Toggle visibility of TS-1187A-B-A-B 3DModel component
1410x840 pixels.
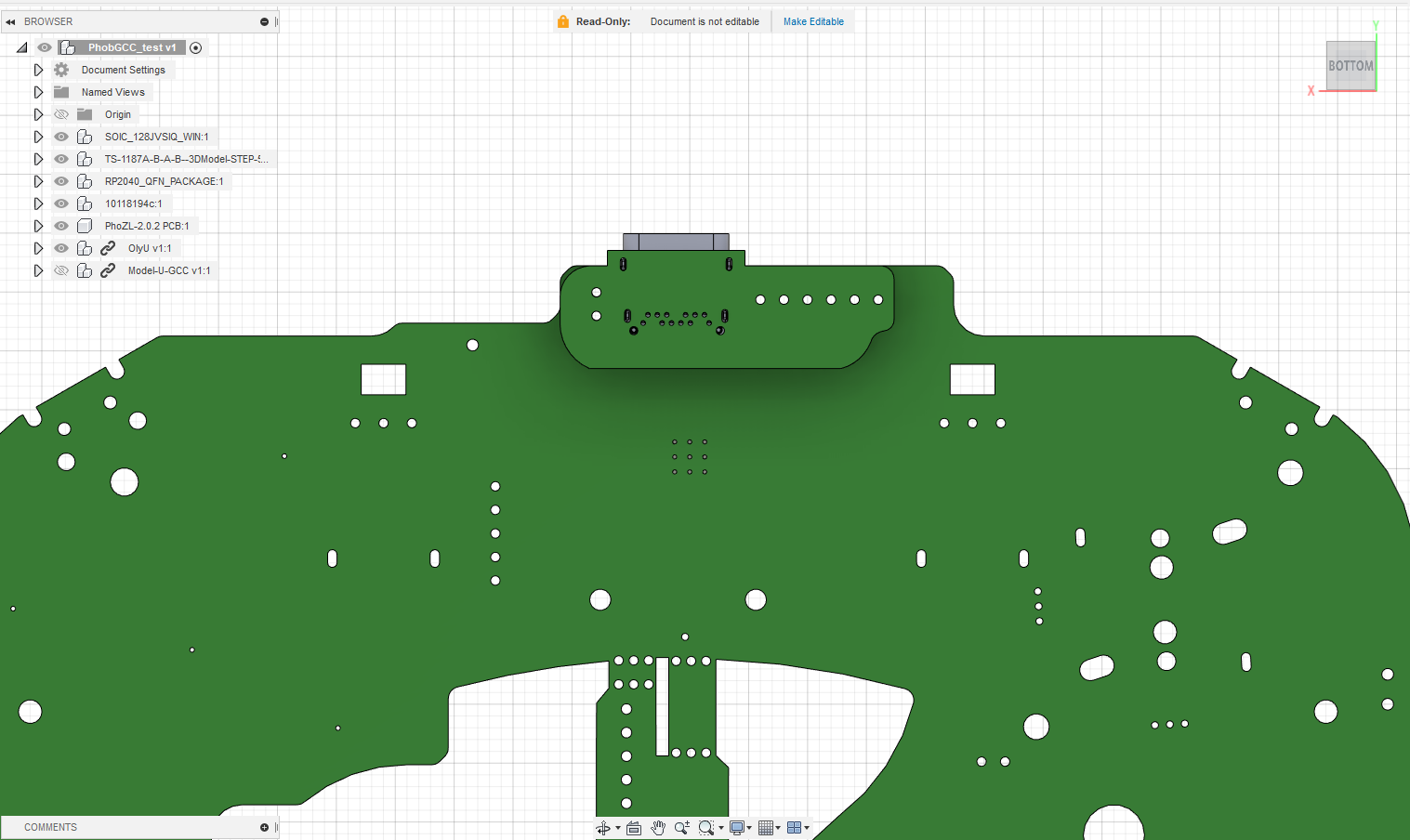(x=61, y=159)
